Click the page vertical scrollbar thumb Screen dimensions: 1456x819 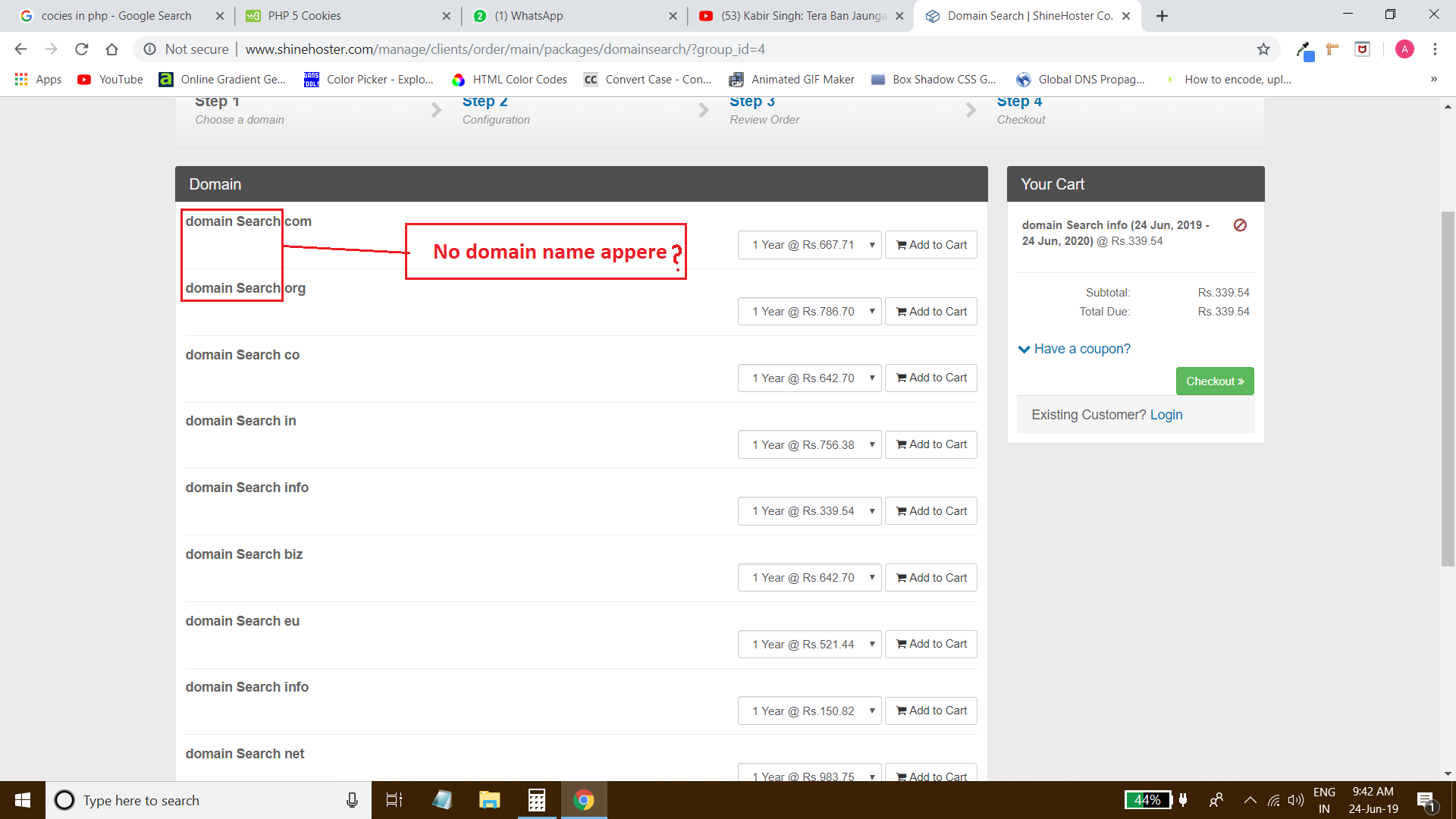[x=1448, y=388]
